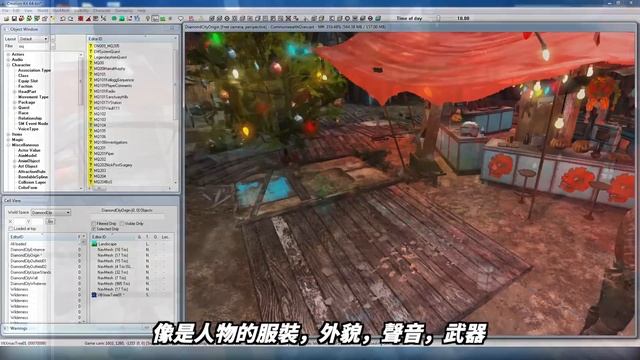Select the Movement Type category
The height and width of the screenshot is (360, 640).
coord(33,97)
